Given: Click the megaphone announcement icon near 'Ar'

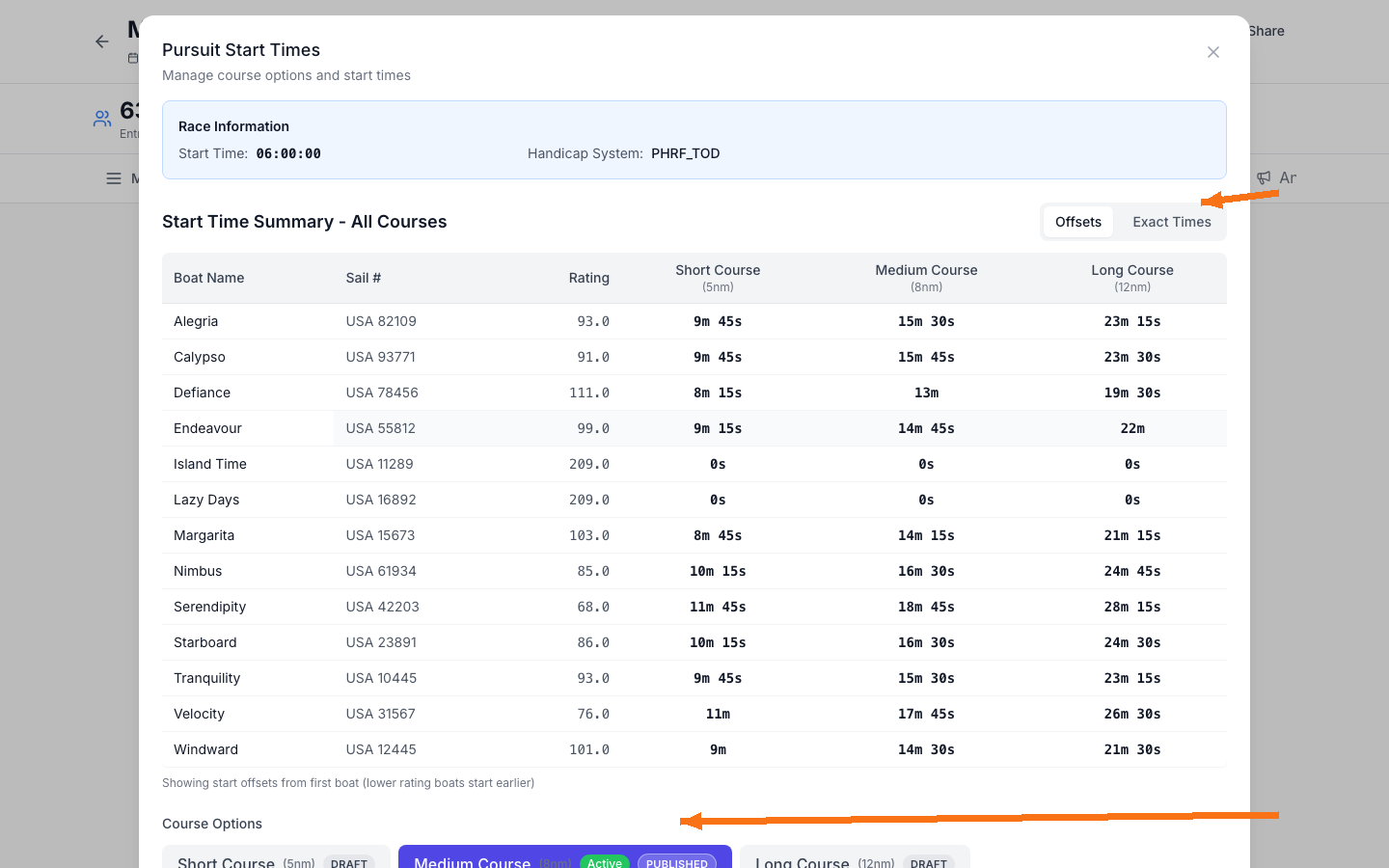Looking at the screenshot, I should [1263, 177].
